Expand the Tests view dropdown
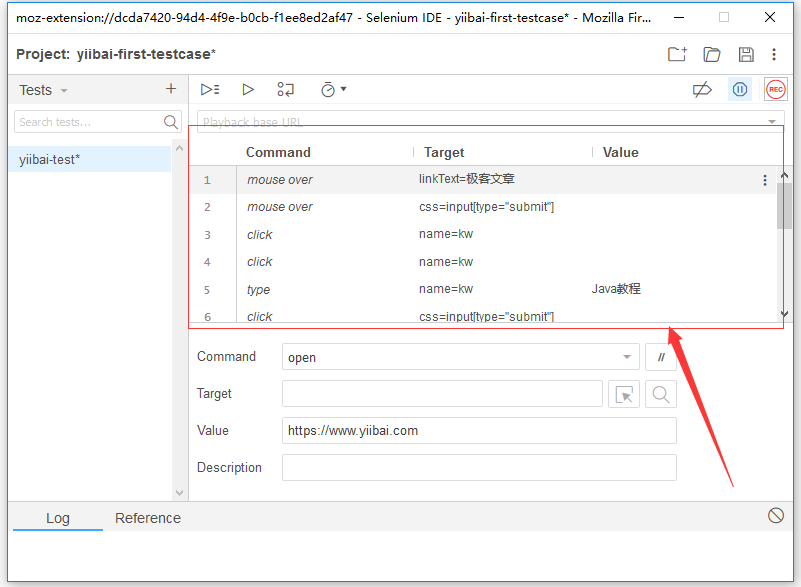 pos(64,91)
